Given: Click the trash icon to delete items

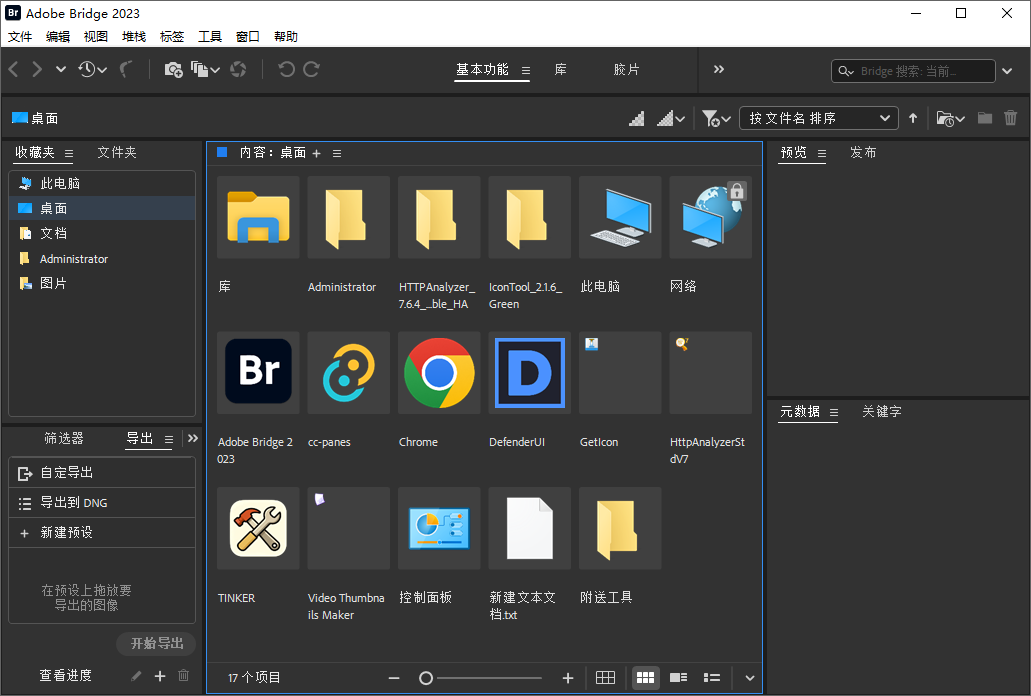Looking at the screenshot, I should tap(1011, 118).
